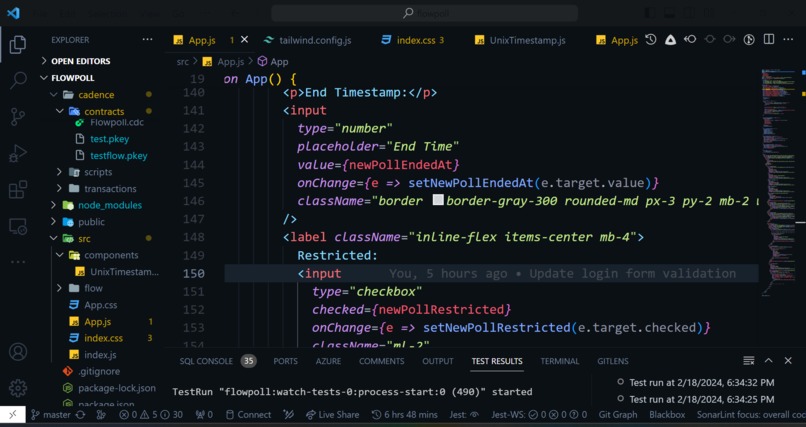The height and width of the screenshot is (427, 806).
Task: Open the Remote Explorer view
Action: (x=18, y=226)
